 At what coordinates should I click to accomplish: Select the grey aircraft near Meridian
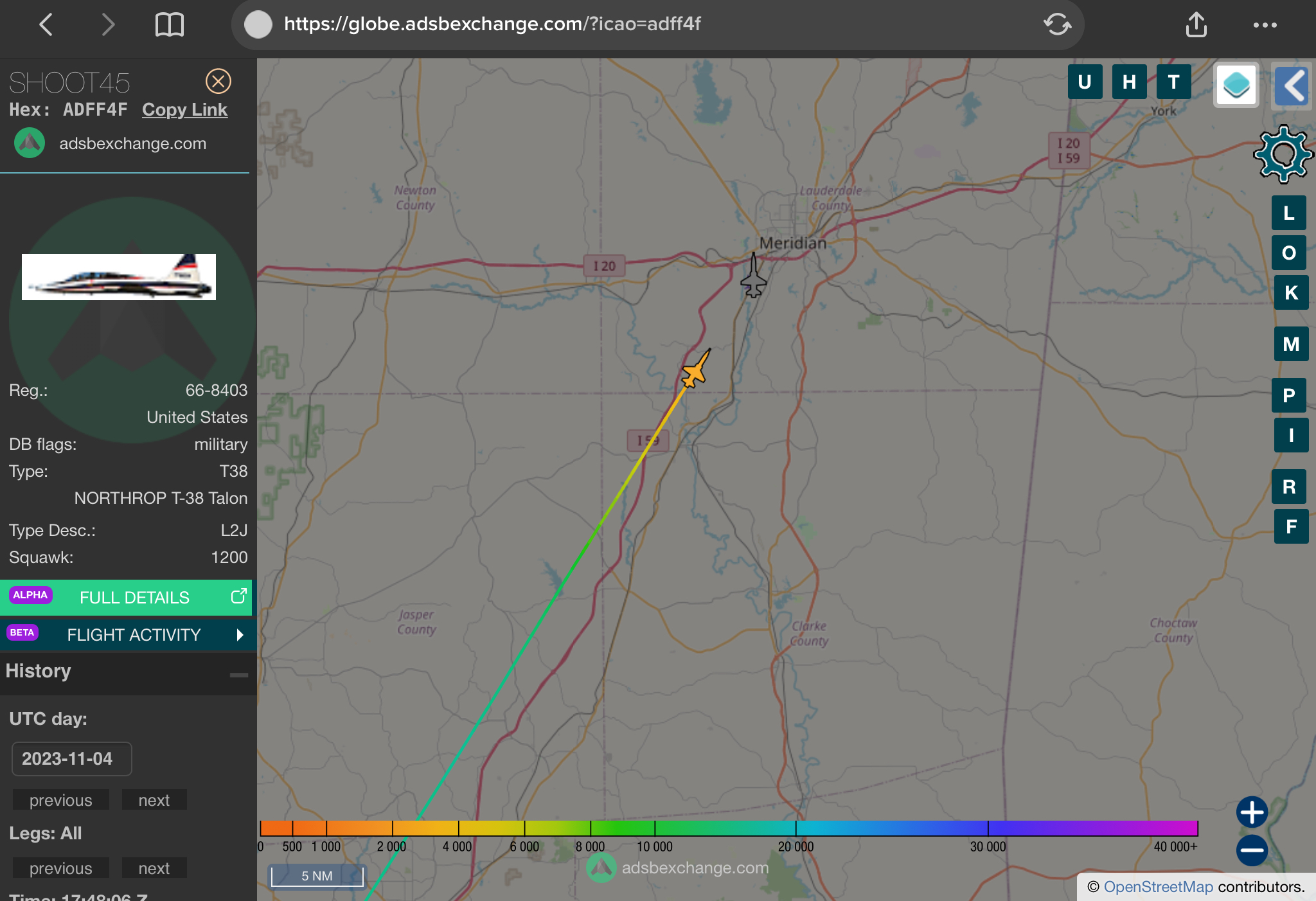[753, 276]
